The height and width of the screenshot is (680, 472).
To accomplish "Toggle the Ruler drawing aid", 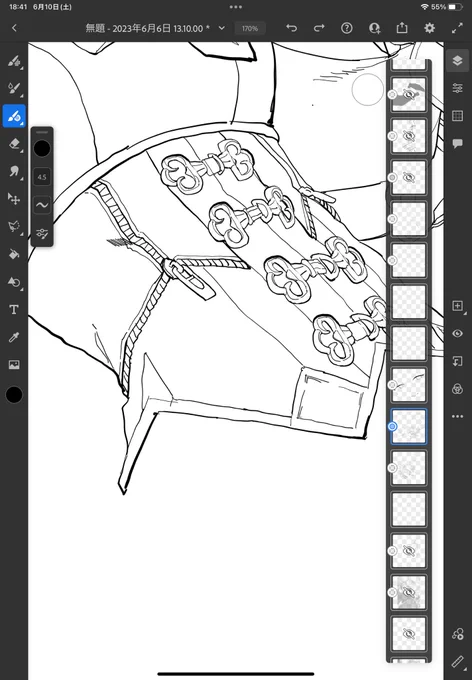I will pos(457,661).
